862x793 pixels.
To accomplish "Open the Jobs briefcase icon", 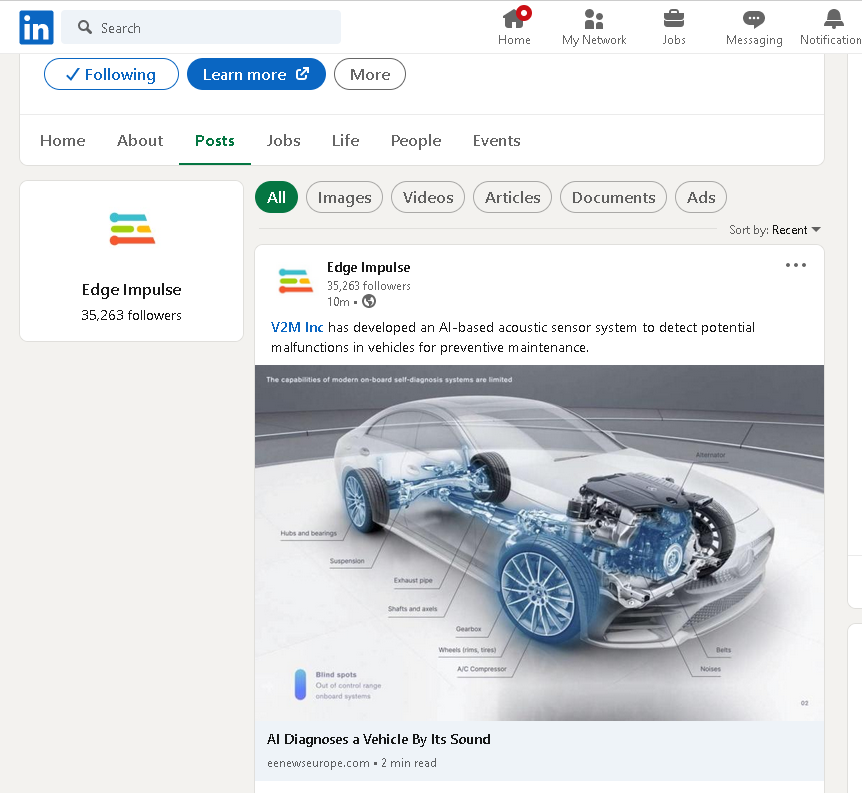I will click(x=674, y=19).
